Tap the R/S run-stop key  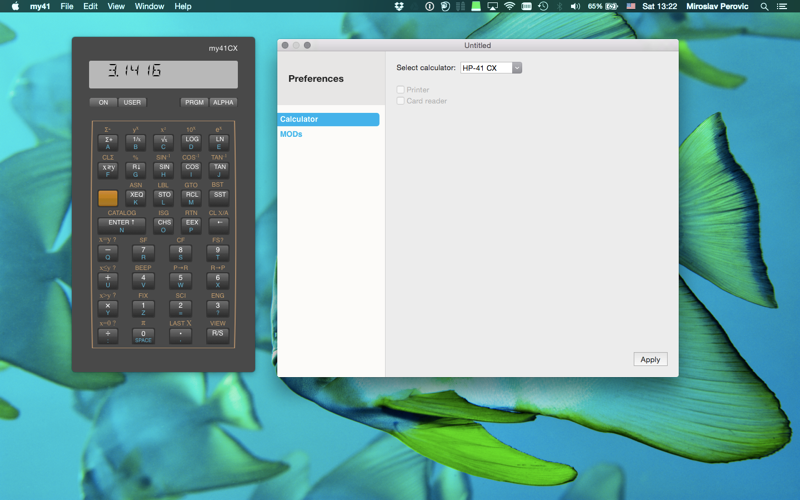pyautogui.click(x=218, y=336)
